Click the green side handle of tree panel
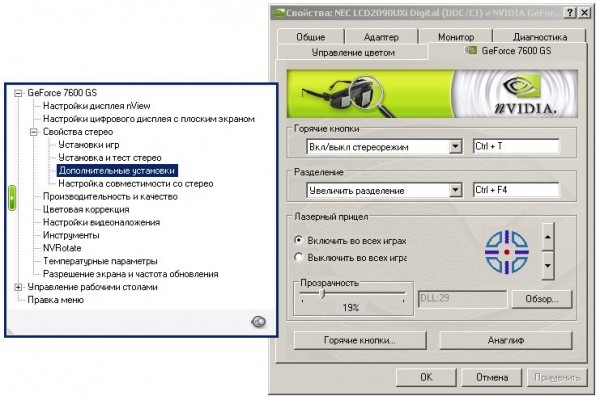This screenshot has height=400, width=600. coord(12,198)
